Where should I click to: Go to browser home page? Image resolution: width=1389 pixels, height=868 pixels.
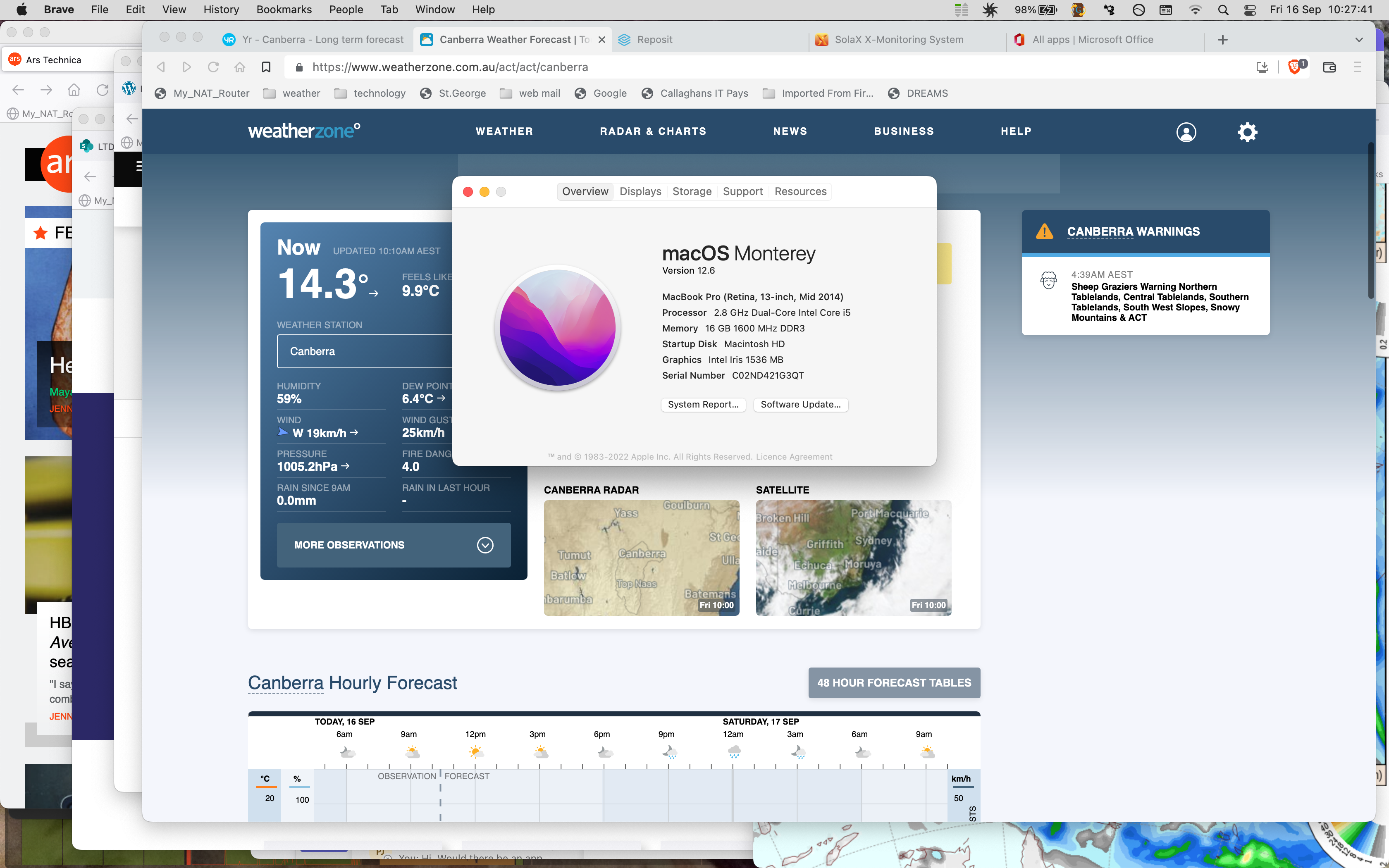[240, 67]
